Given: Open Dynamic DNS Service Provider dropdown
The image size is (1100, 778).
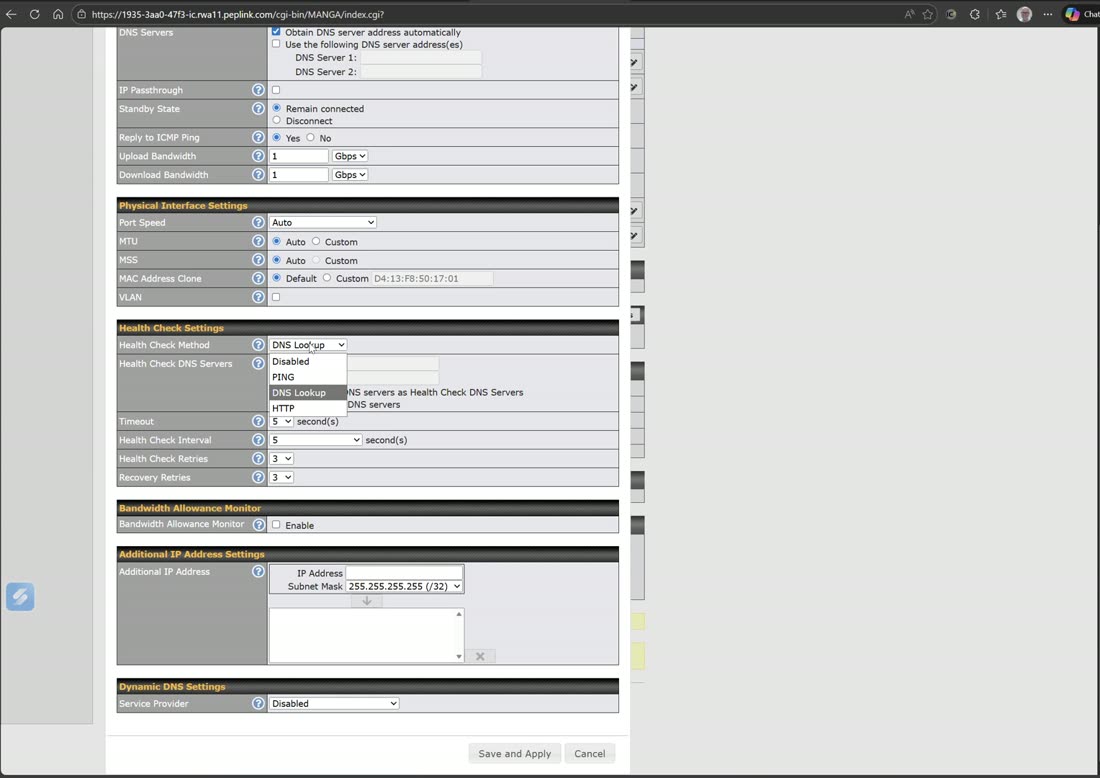Looking at the screenshot, I should point(334,703).
